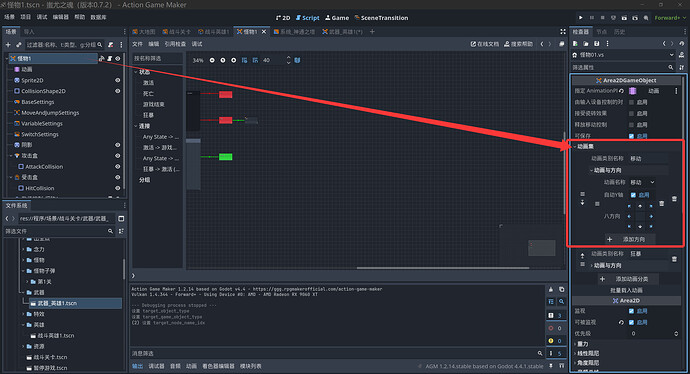
Task: Switch to the SceneTransition workspace
Action: pyautogui.click(x=381, y=18)
